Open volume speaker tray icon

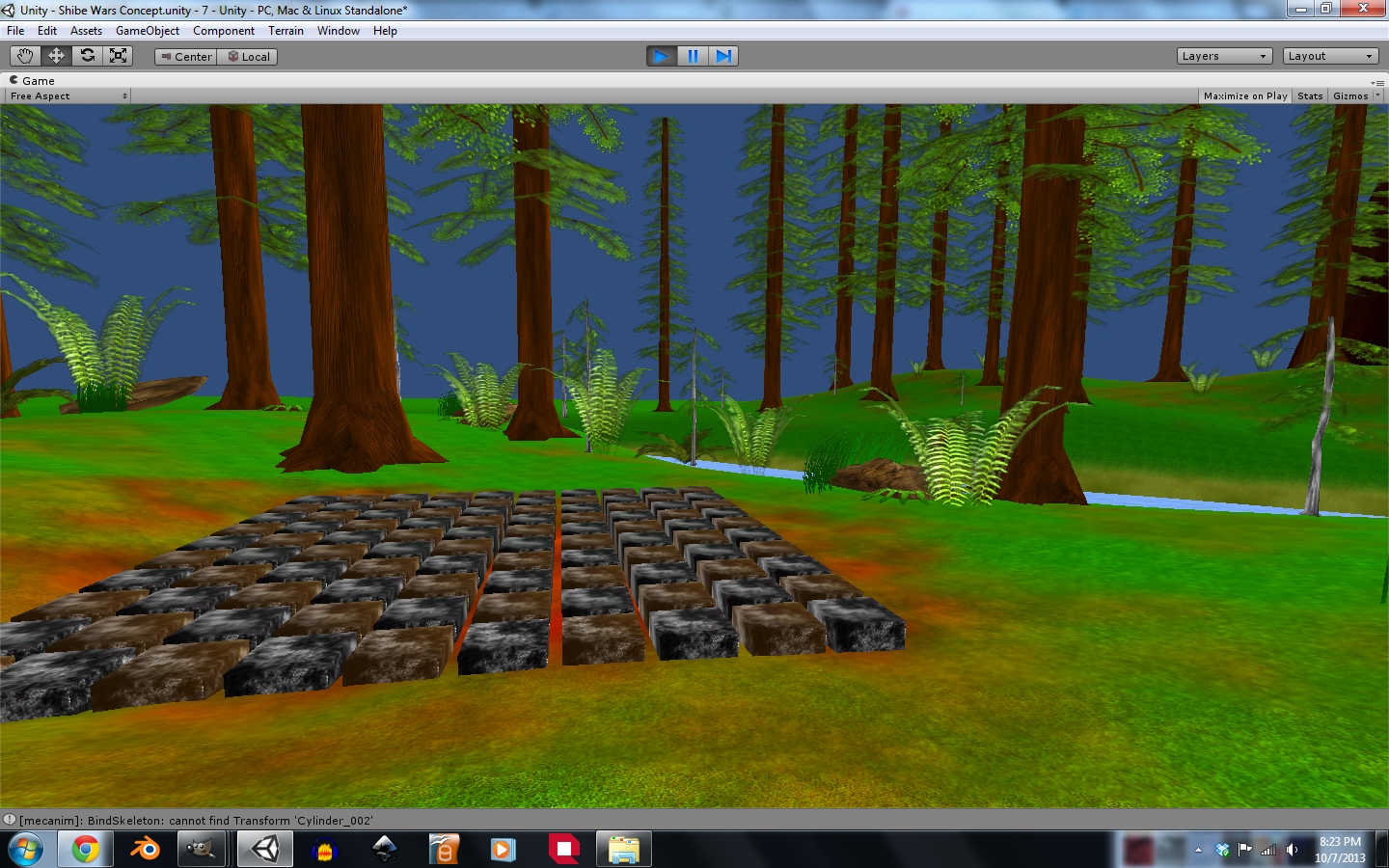pos(1293,850)
